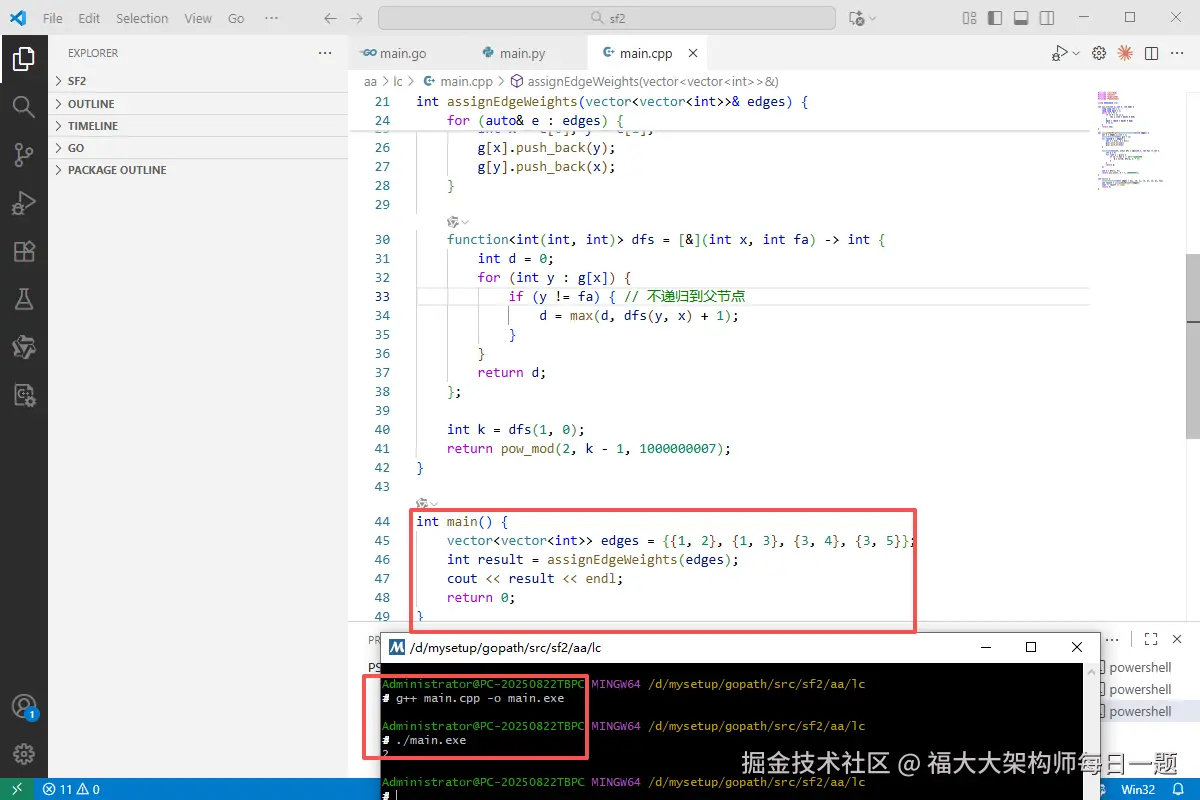1200x800 pixels.
Task: Open the Run and Debug view
Action: (24, 203)
